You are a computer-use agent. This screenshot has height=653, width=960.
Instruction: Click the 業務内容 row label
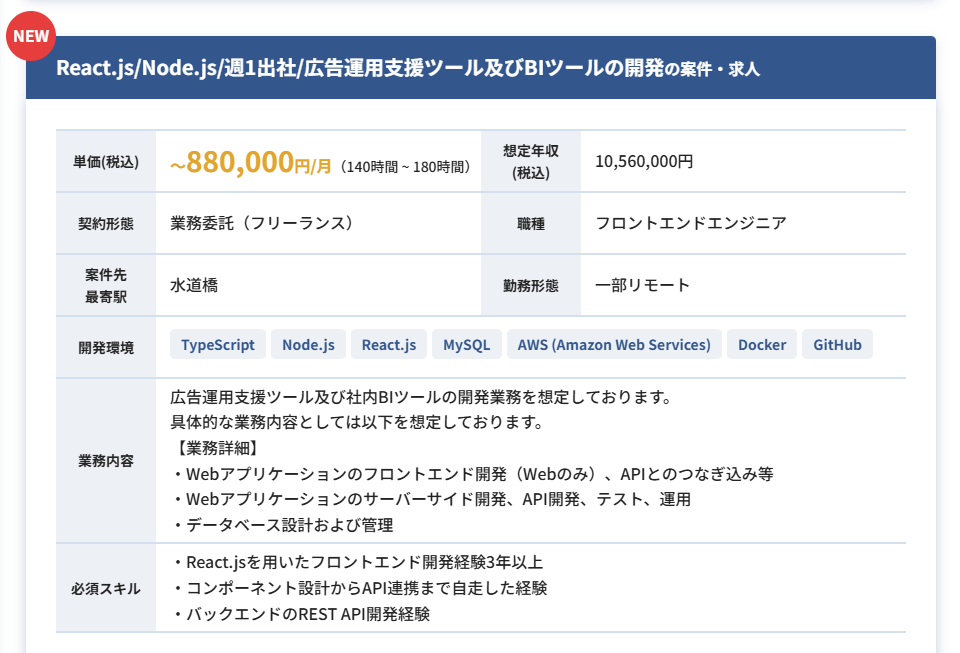[x=105, y=461]
